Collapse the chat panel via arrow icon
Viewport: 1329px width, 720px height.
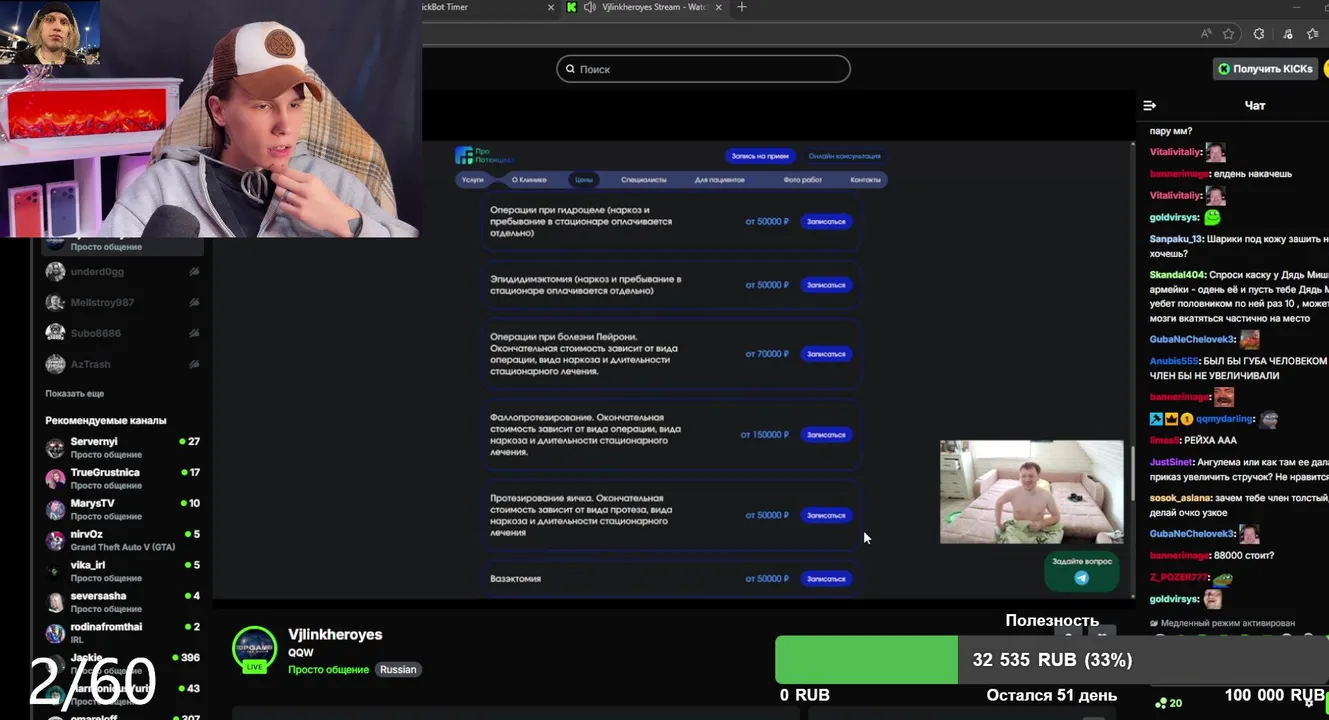[1150, 105]
